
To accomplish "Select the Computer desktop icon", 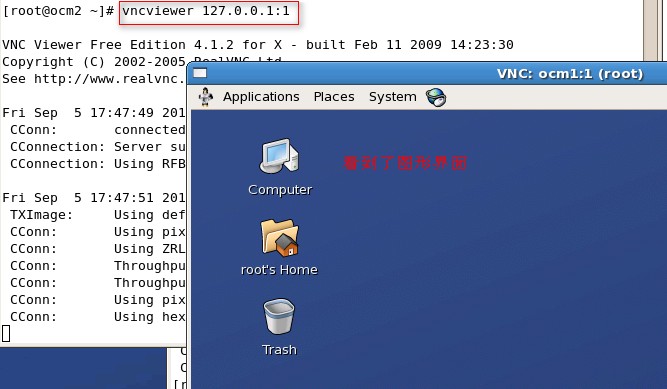I will coord(279,156).
